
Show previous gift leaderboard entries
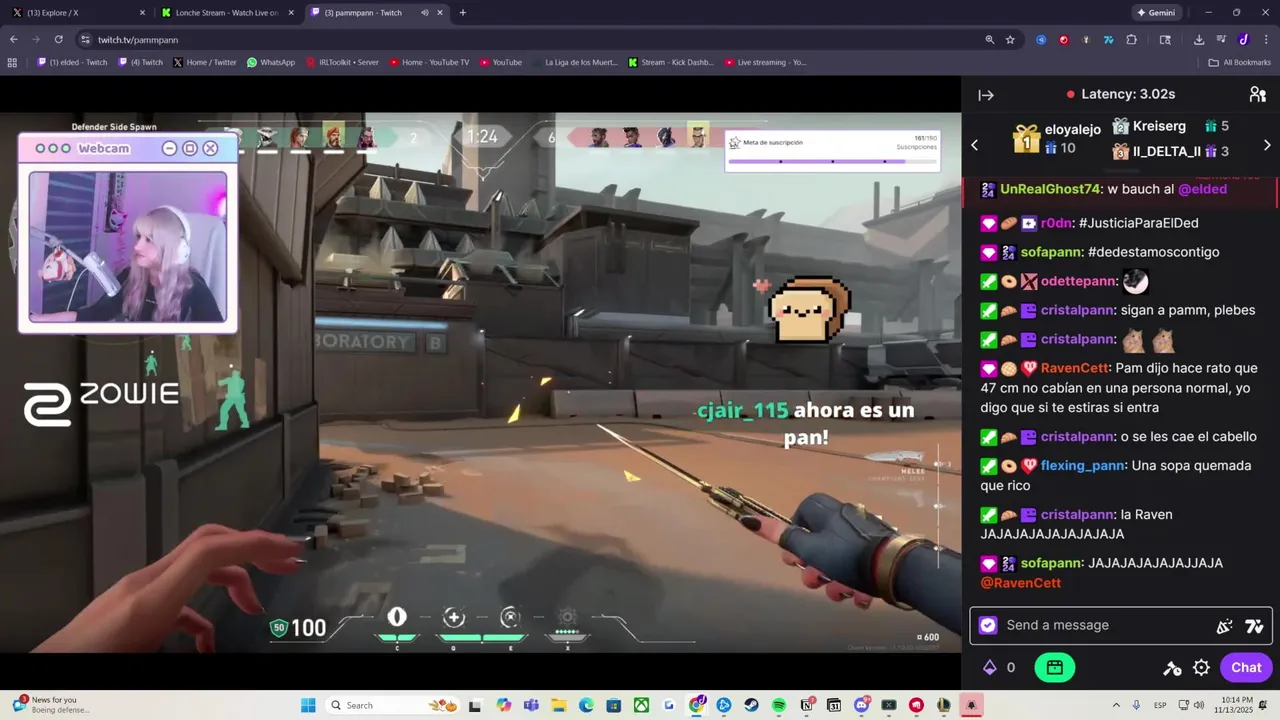(975, 145)
